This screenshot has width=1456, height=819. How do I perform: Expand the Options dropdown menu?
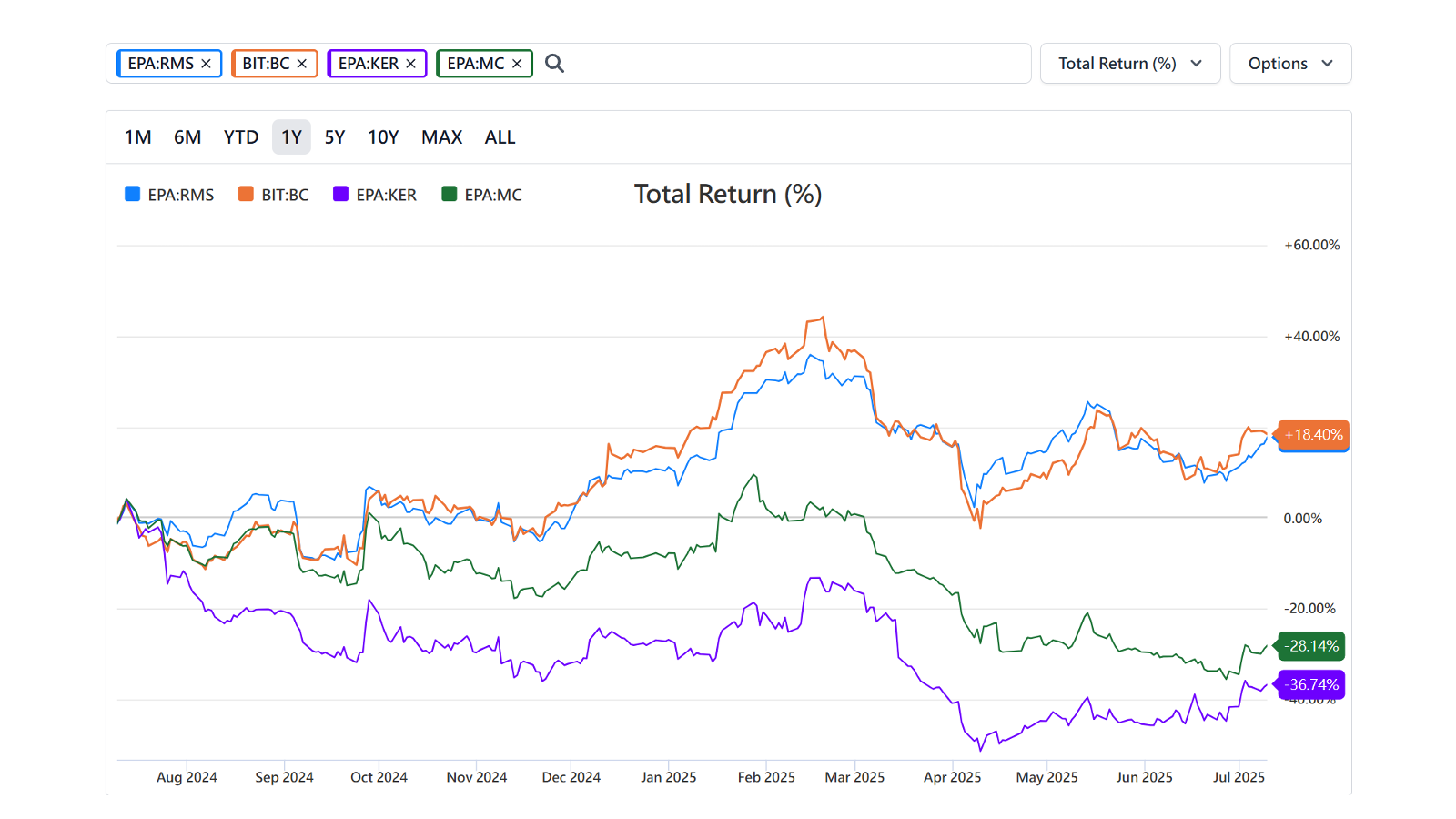point(1289,64)
